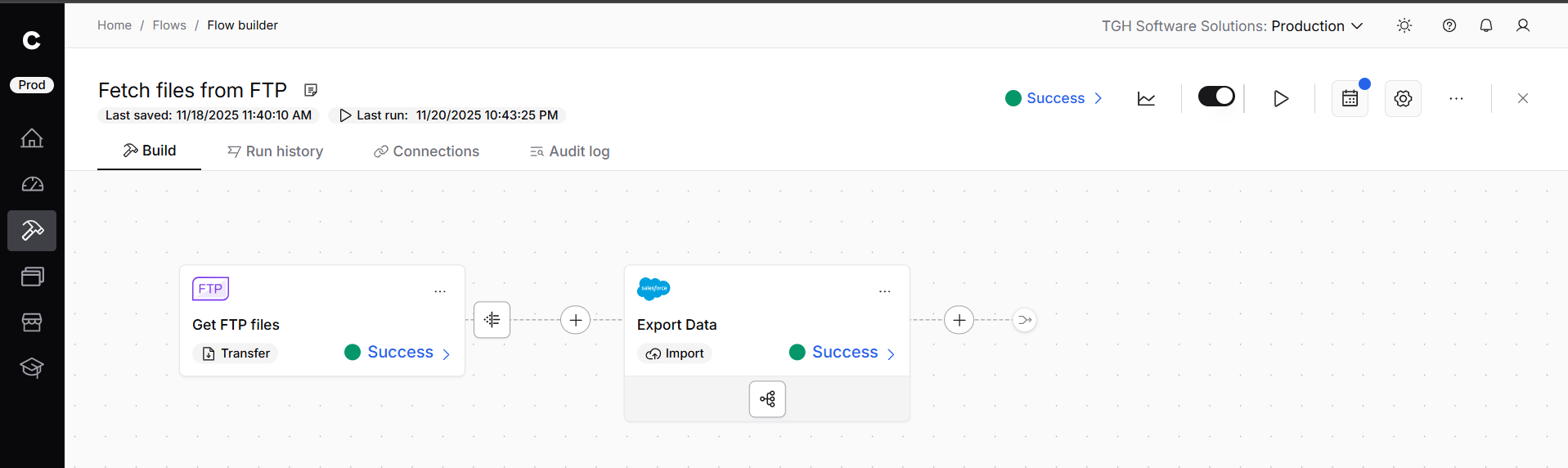Open the flow analytics chart icon
Image resolution: width=1568 pixels, height=468 pixels.
1146,99
